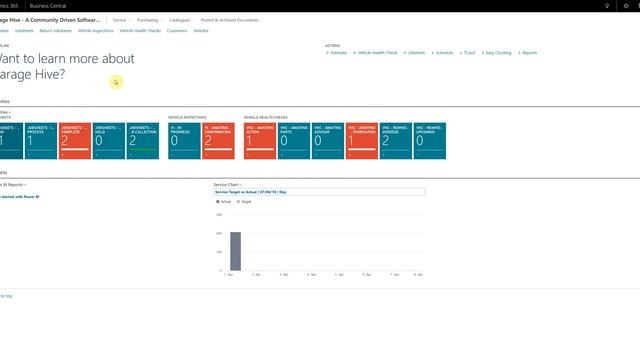Open VHC Awaiting Parts tile
This screenshot has width=640, height=360.
[293, 141]
